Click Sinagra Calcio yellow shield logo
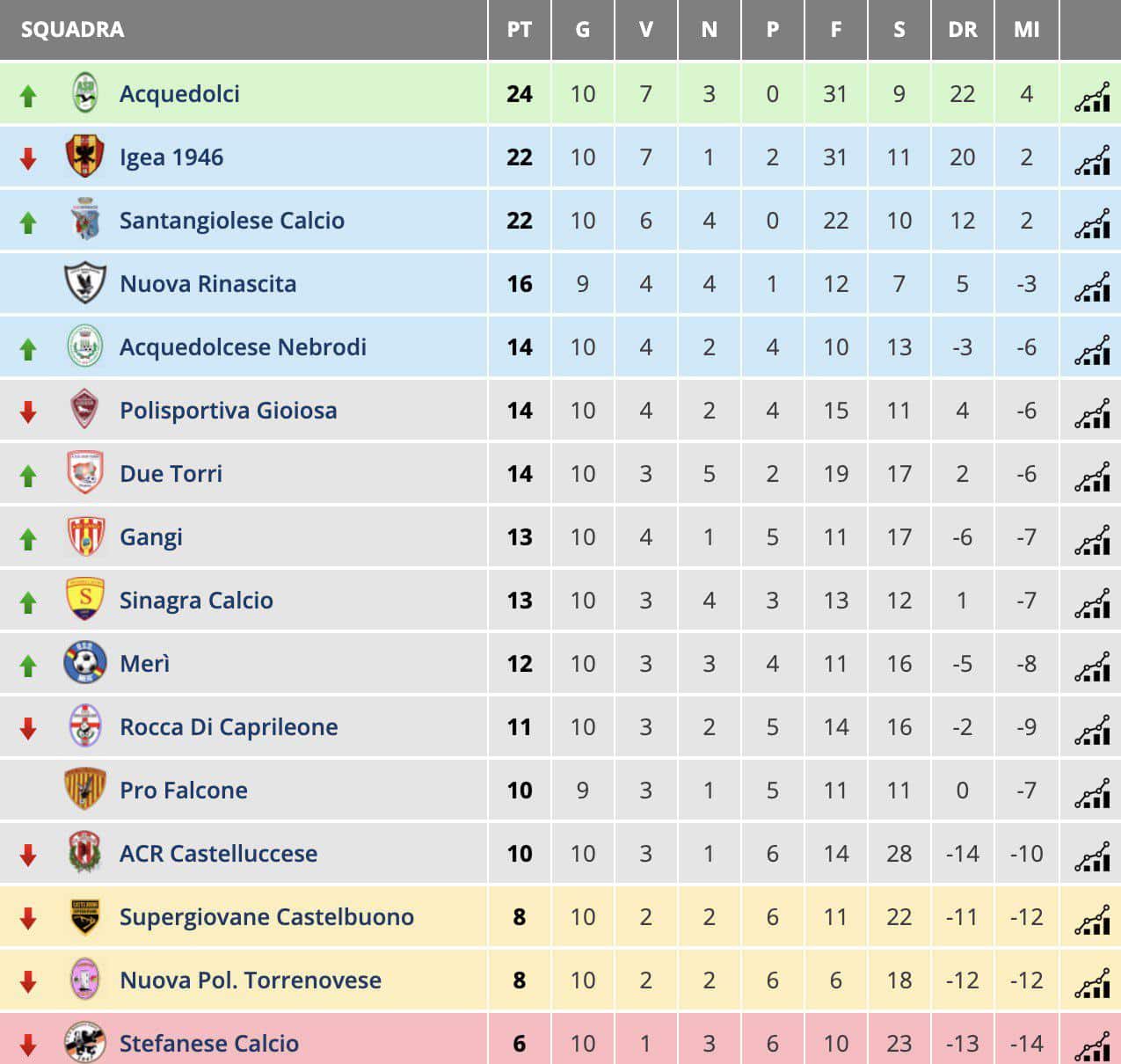 coord(85,599)
